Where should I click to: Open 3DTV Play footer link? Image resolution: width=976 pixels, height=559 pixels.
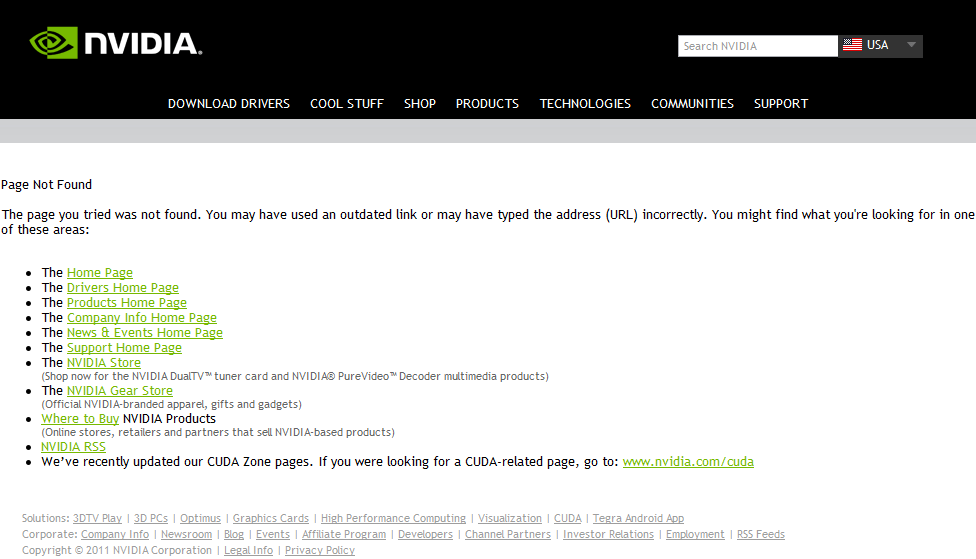click(97, 518)
